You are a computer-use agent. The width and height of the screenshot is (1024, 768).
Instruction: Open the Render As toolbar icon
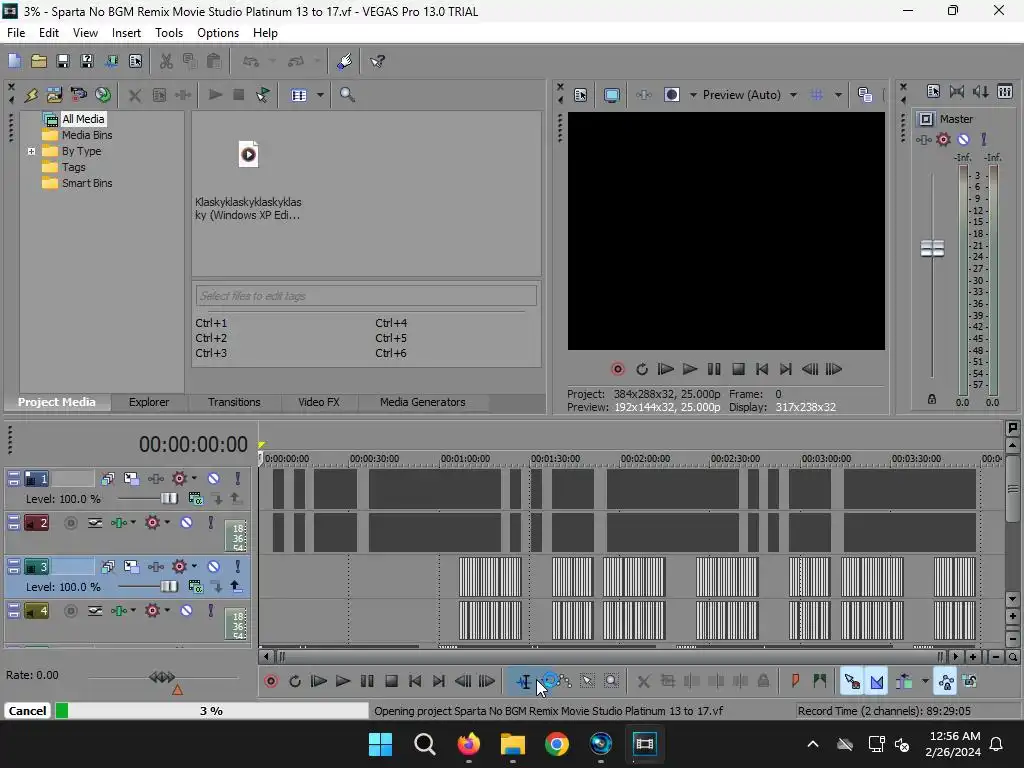pos(111,61)
